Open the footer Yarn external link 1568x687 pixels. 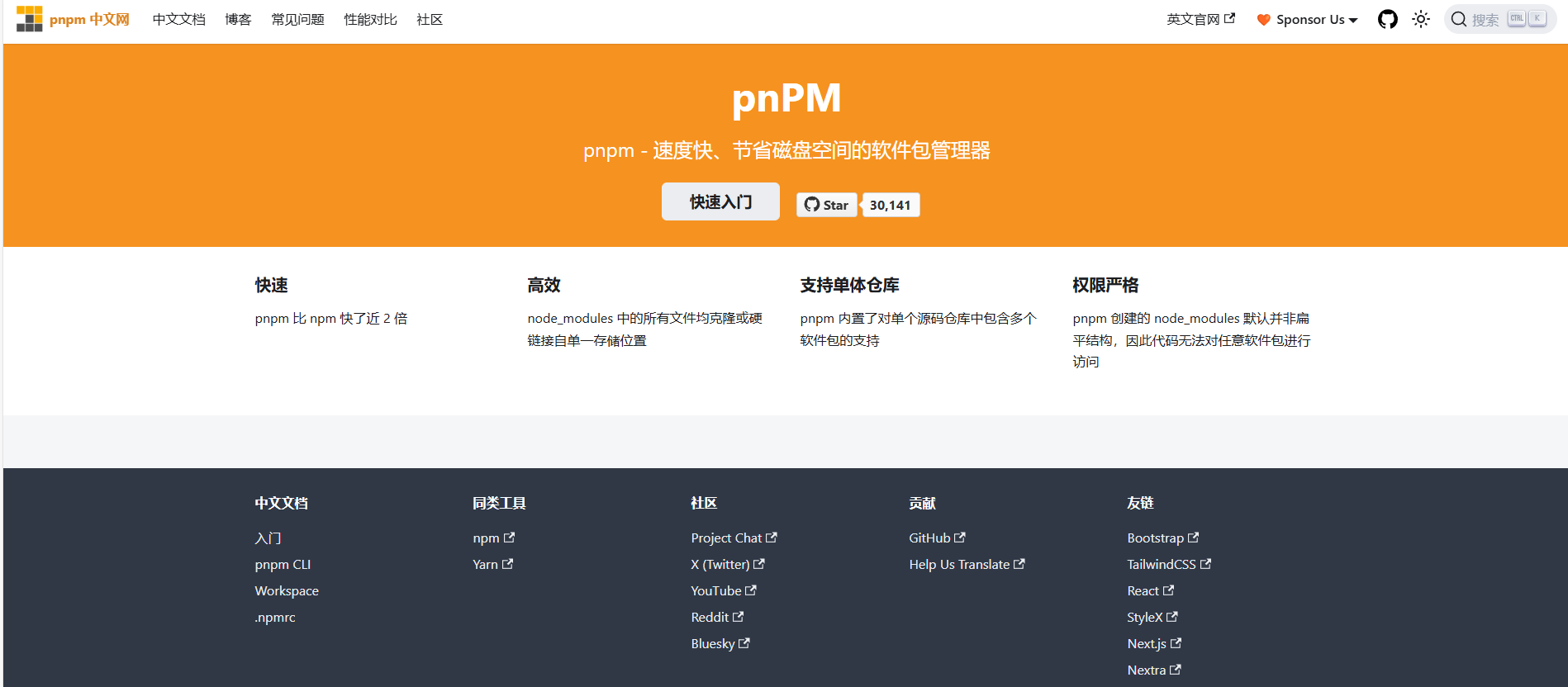pyautogui.click(x=493, y=565)
